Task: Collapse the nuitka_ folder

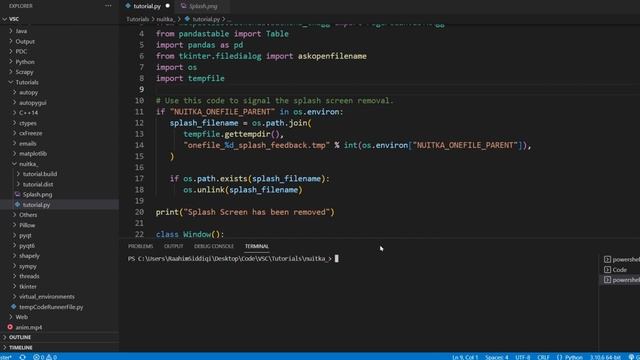Action: tap(29, 164)
